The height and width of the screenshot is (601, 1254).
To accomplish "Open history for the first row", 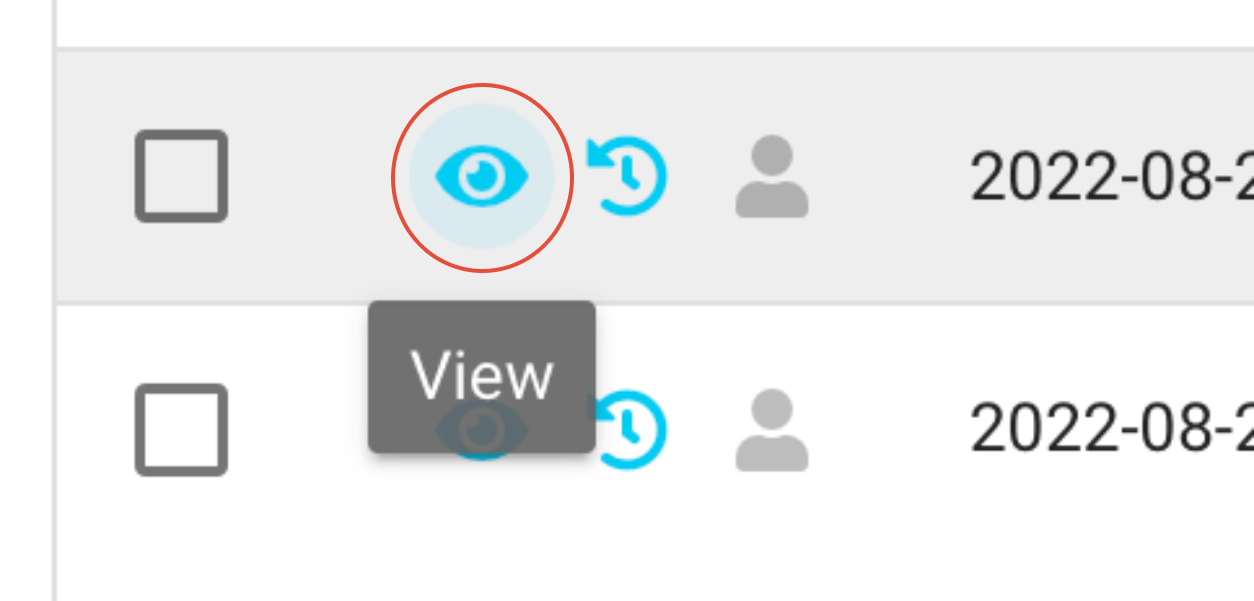I will pos(627,177).
